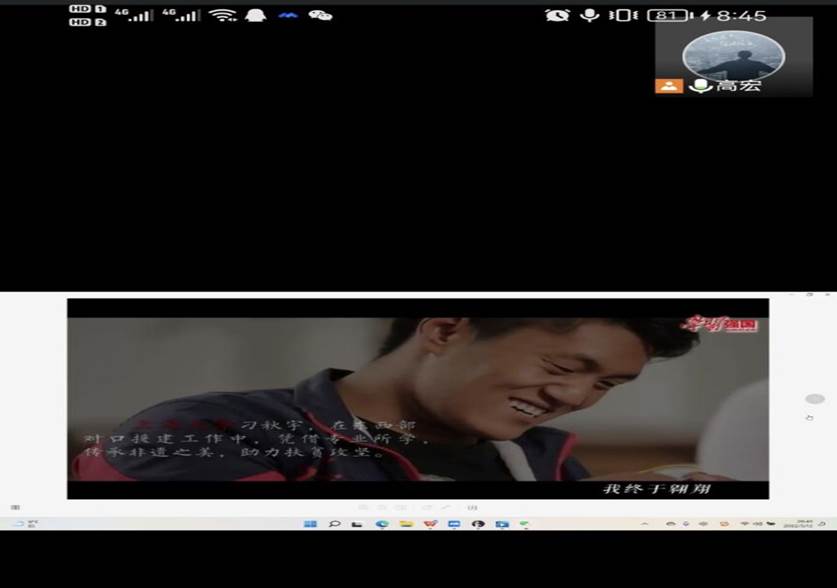The image size is (837, 588).
Task: Switch to the WPS Office taskbar icon
Action: [430, 524]
